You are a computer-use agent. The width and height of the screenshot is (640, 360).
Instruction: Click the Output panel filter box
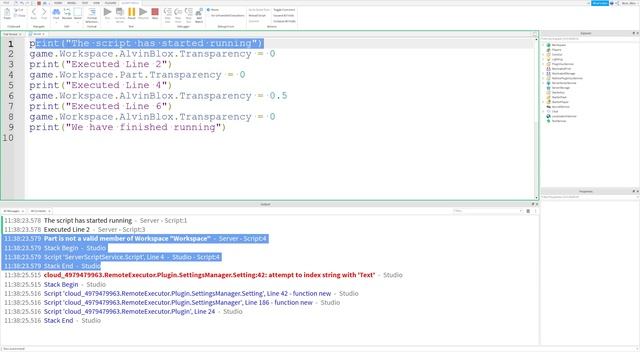tap(487, 211)
